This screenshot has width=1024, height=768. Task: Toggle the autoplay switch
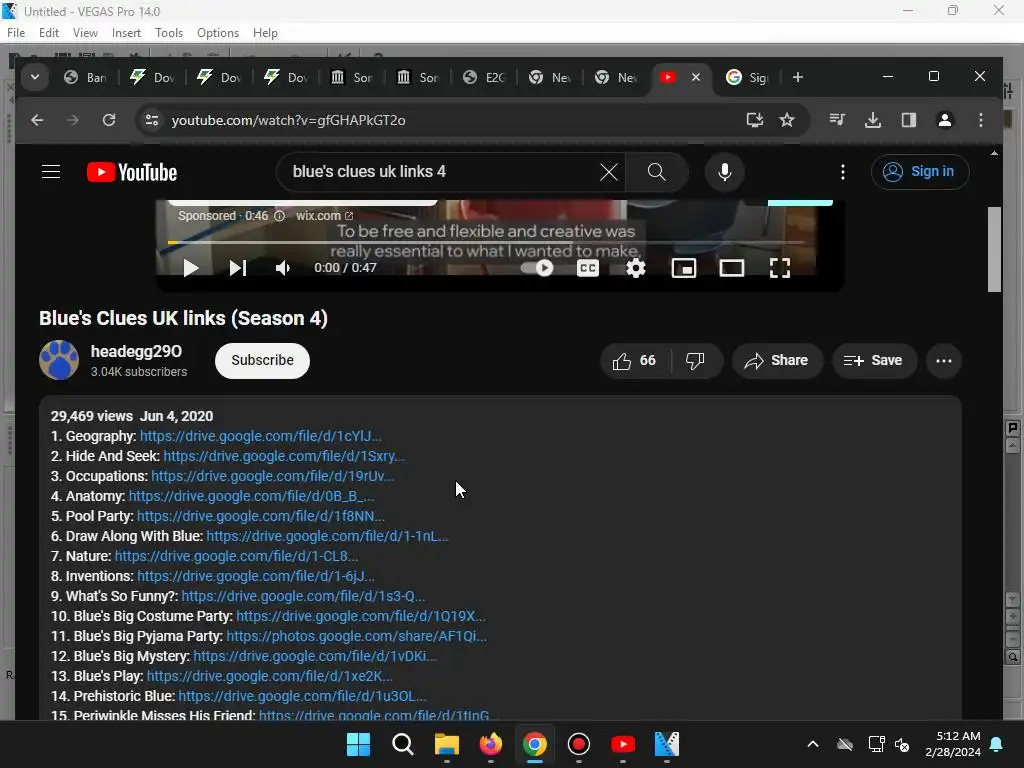[537, 268]
